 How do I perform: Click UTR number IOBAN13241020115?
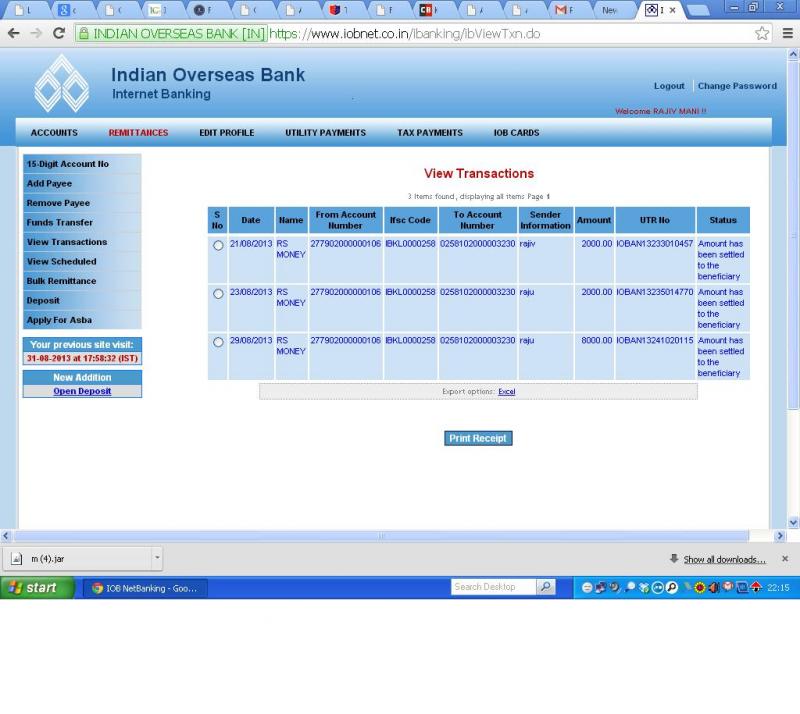pyautogui.click(x=655, y=340)
